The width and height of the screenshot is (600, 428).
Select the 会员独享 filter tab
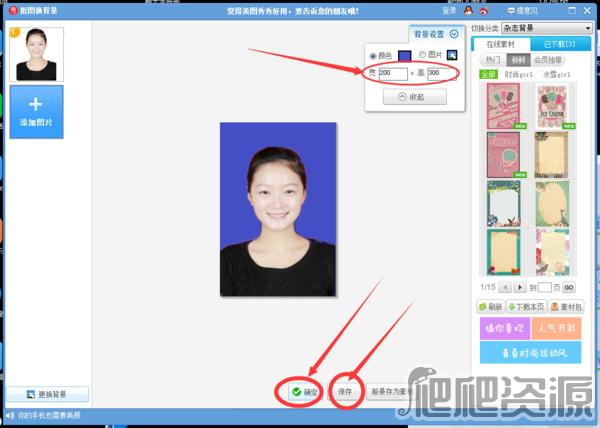(x=548, y=60)
